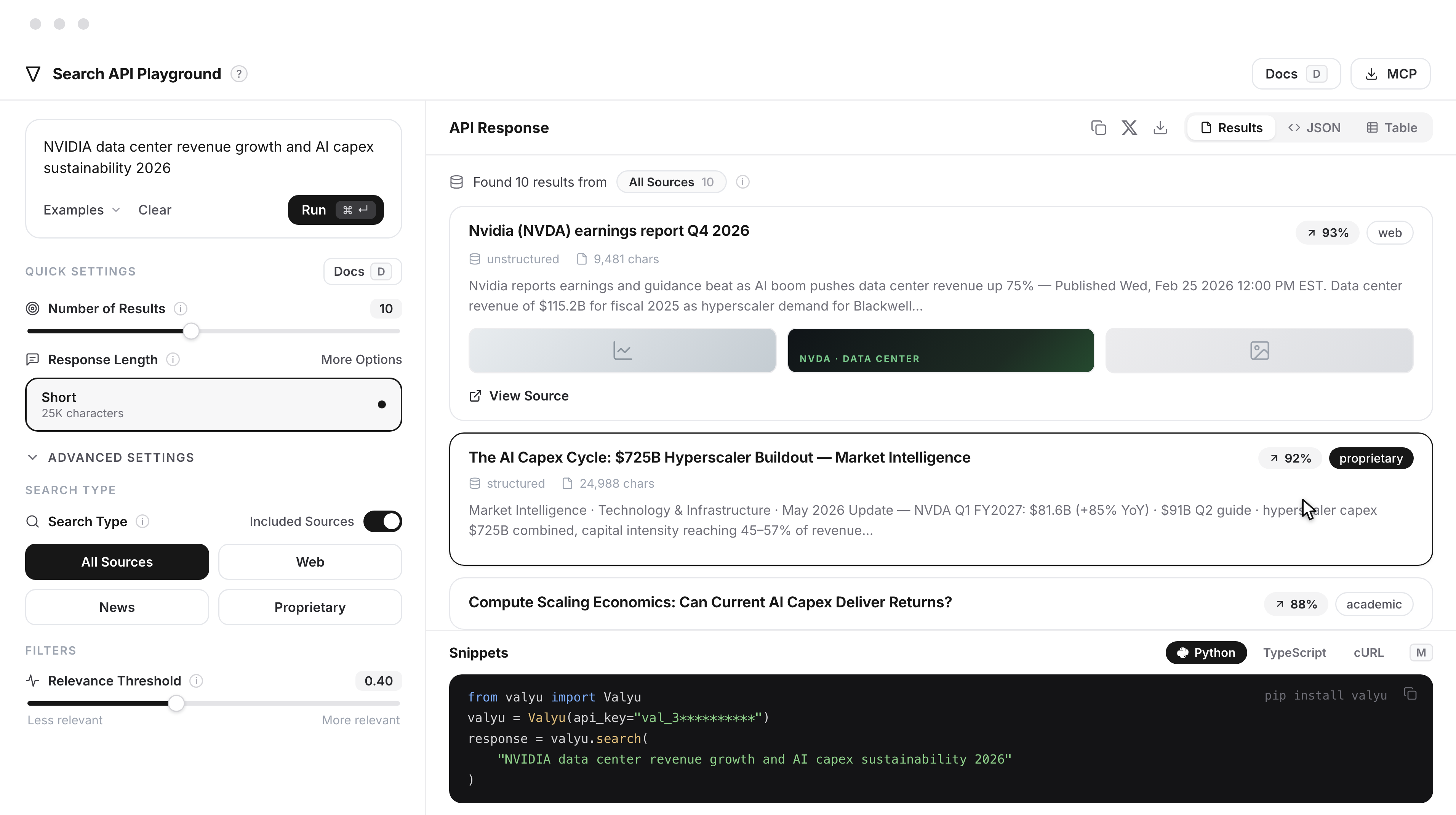Select News search type
Viewport: 1456px width, 815px height.
pyautogui.click(x=117, y=608)
